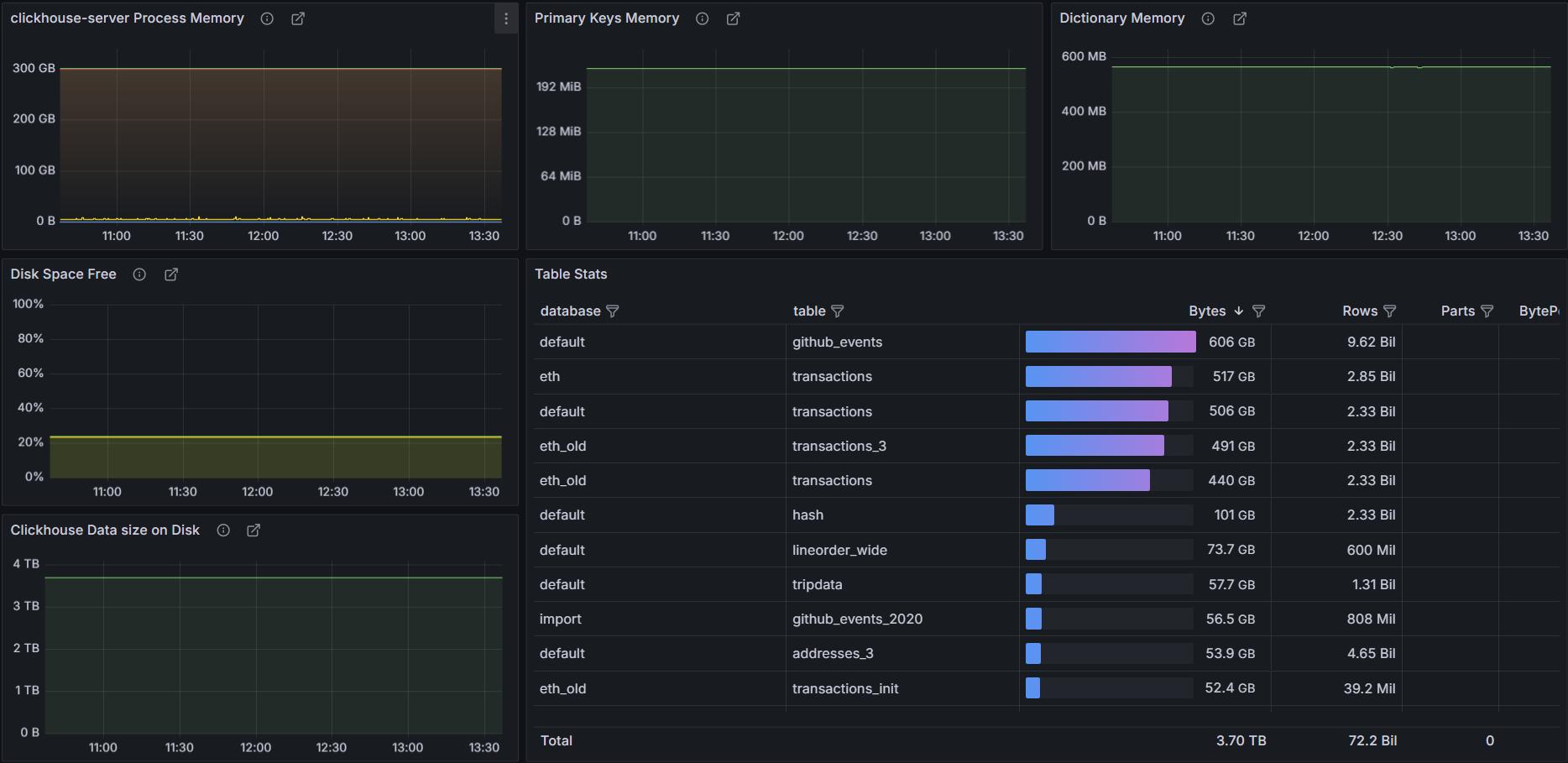The height and width of the screenshot is (763, 1568).
Task: Select the lineorder_wide table cell
Action: [839, 550]
